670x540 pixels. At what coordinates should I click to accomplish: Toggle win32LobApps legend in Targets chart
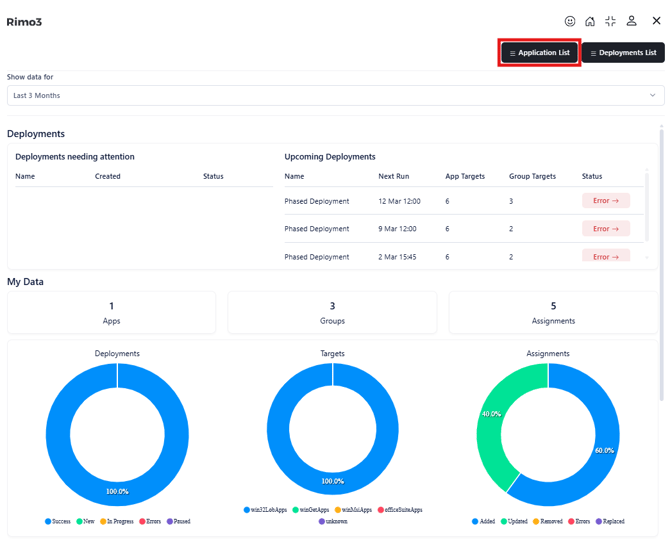click(272, 510)
